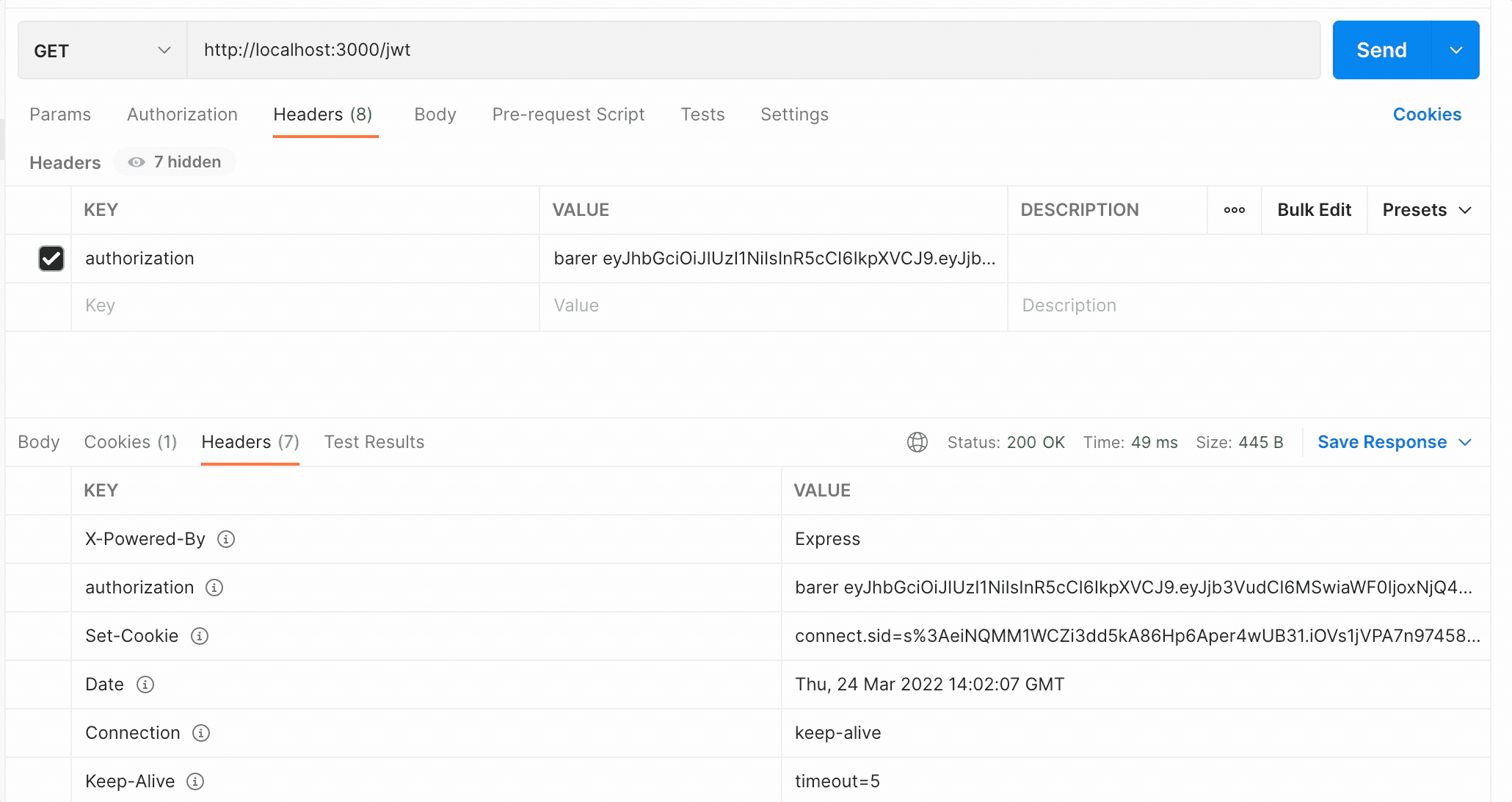
Task: Expand the Save Response dropdown
Action: click(1465, 442)
